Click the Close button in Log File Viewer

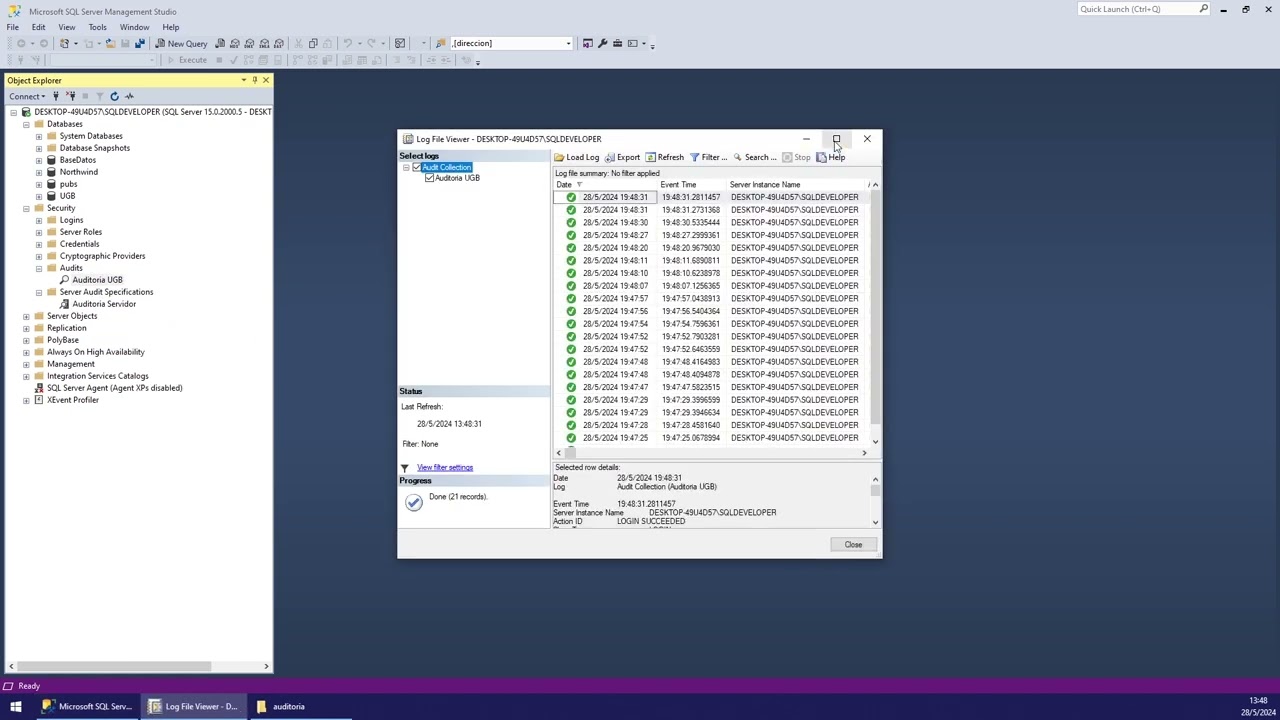pyautogui.click(x=853, y=545)
